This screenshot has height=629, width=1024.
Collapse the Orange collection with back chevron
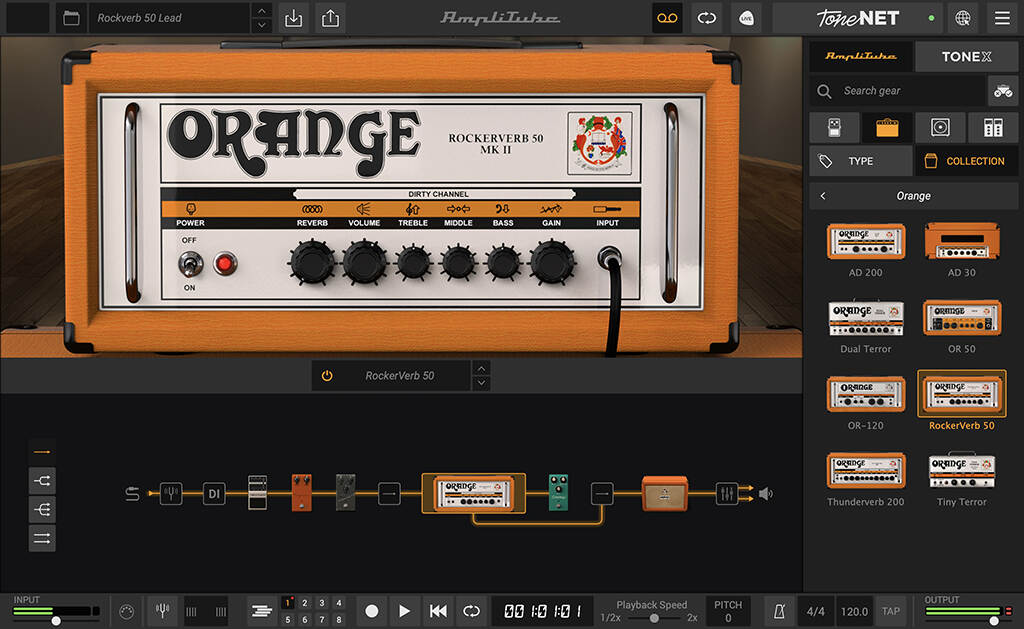[x=825, y=196]
